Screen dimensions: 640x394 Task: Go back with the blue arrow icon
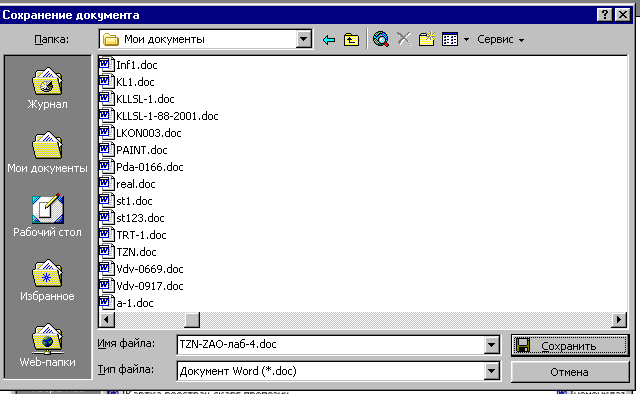(329, 40)
